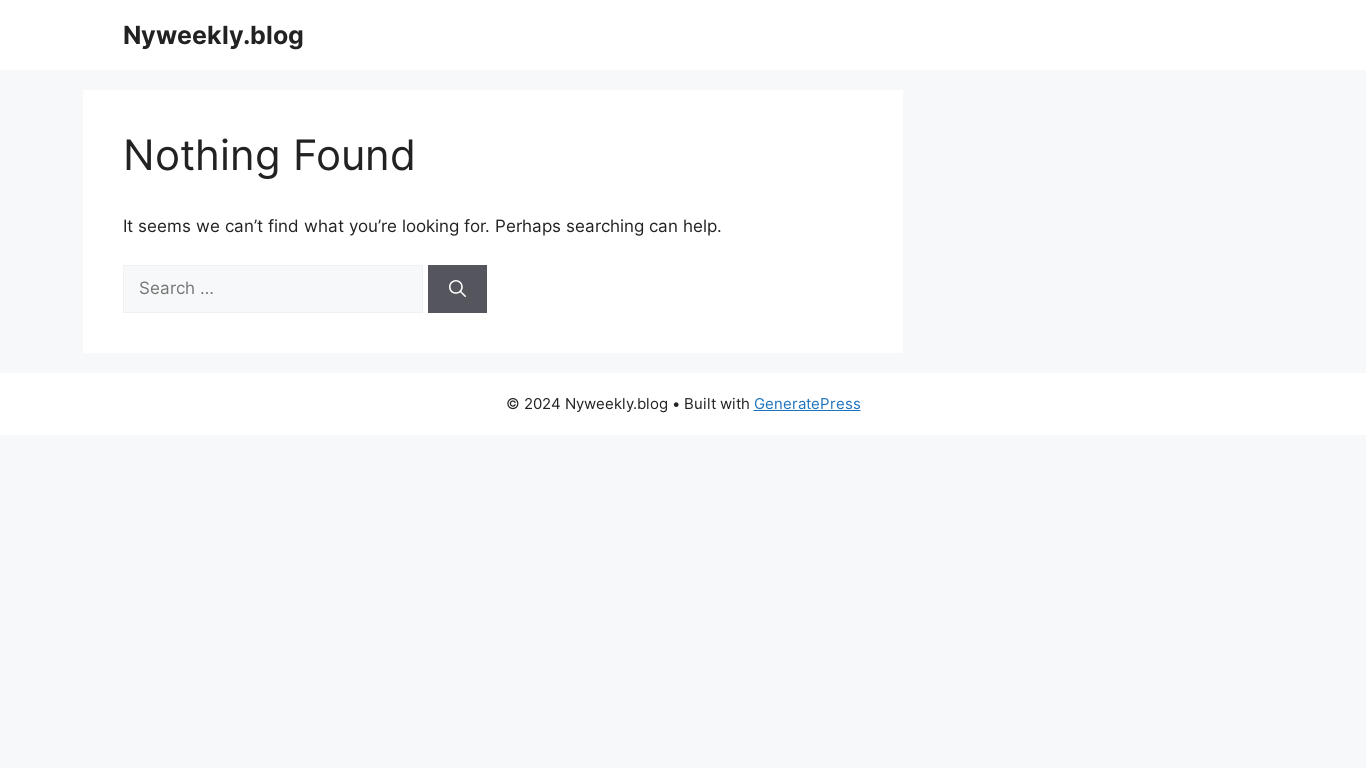Click the 'It seems we can't find' sentence
1366x768 pixels.
tap(307, 226)
